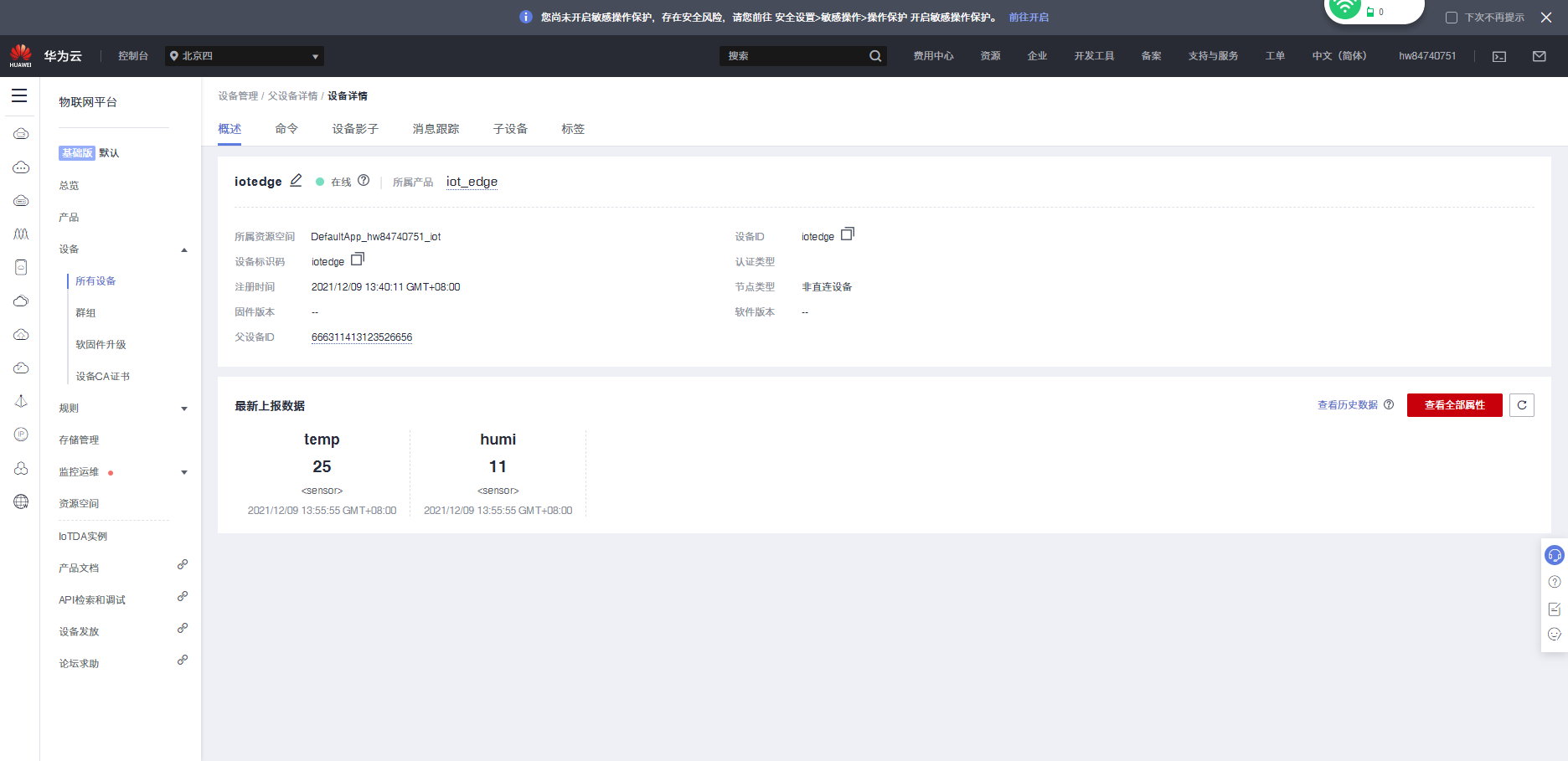
Task: Open the hamburger service list menu
Action: click(x=19, y=95)
